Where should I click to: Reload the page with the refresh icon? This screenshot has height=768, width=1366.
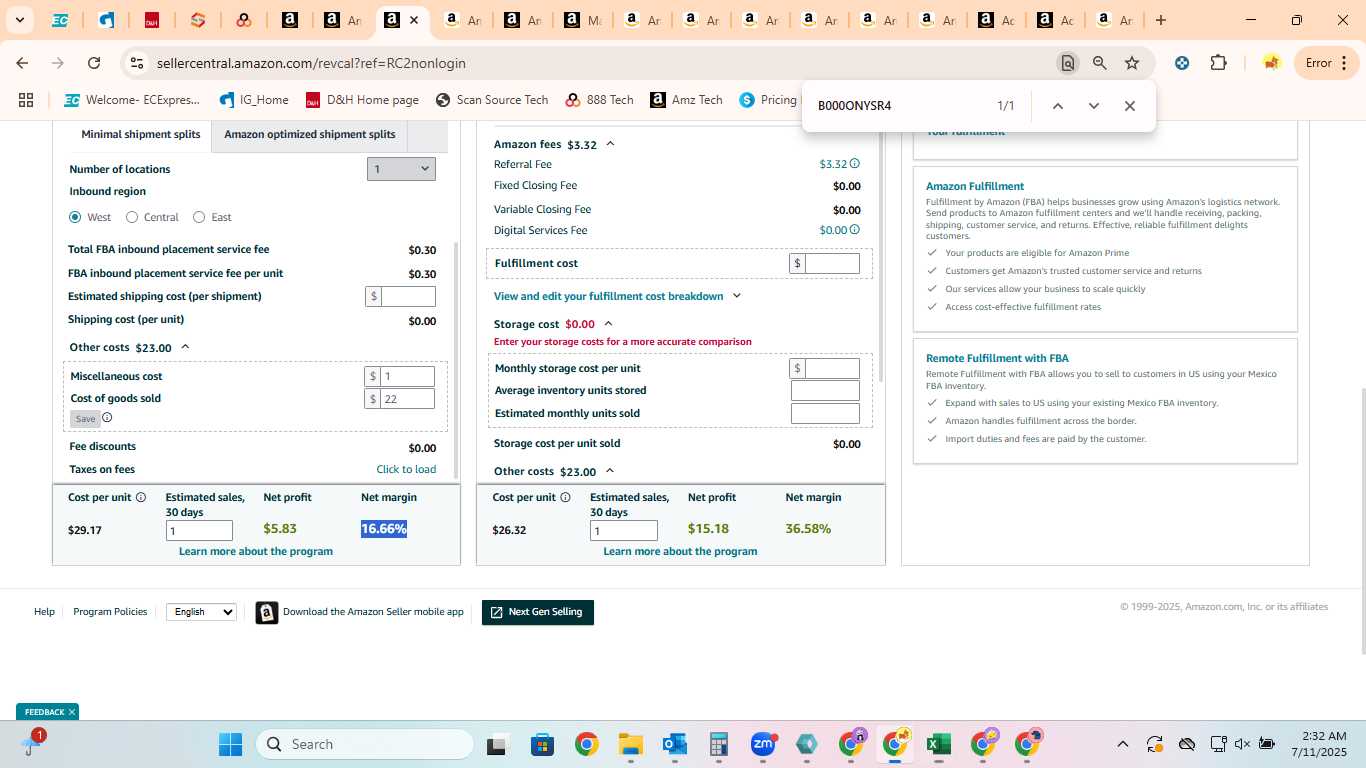click(94, 63)
